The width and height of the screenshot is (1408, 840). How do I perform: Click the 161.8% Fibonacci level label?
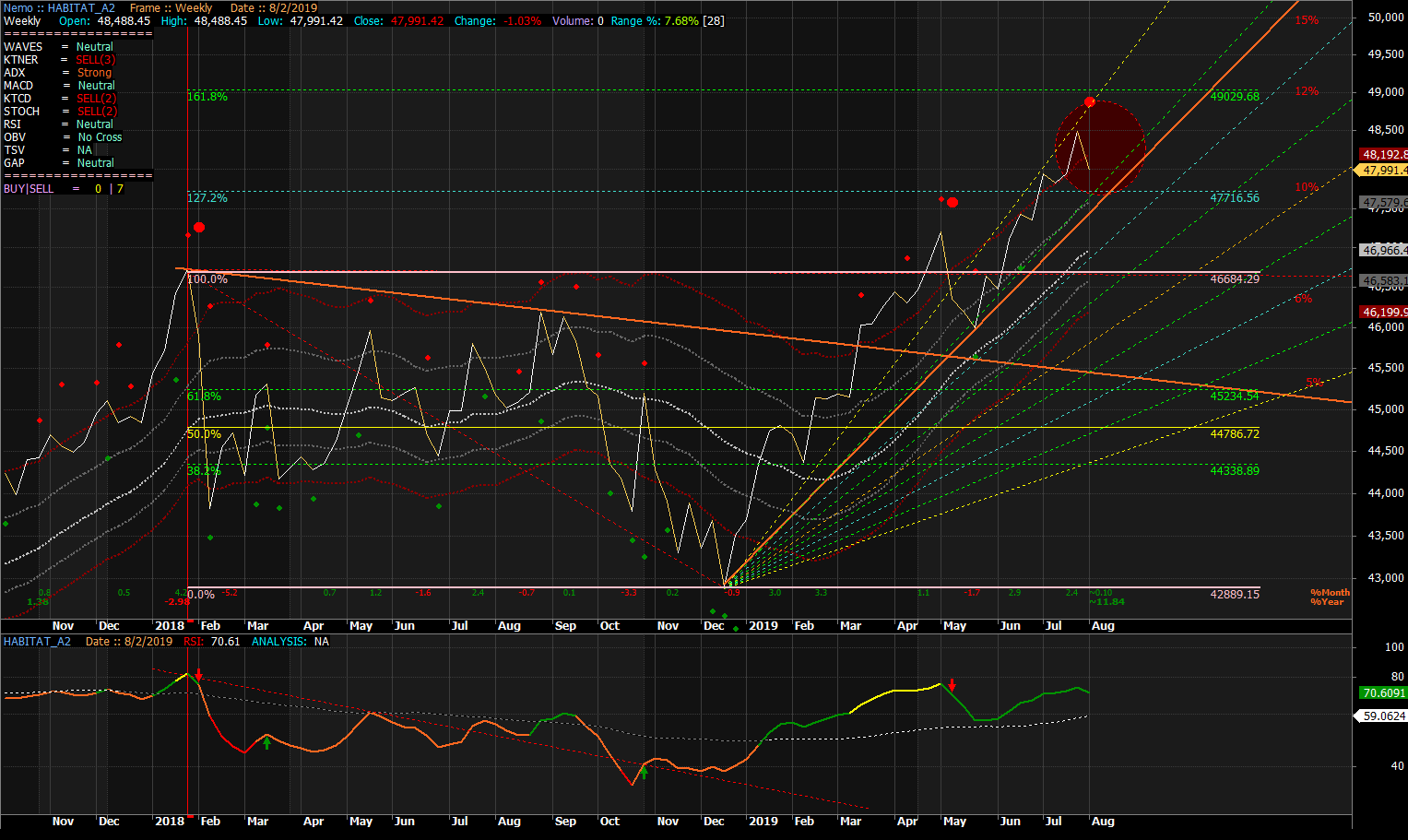207,96
